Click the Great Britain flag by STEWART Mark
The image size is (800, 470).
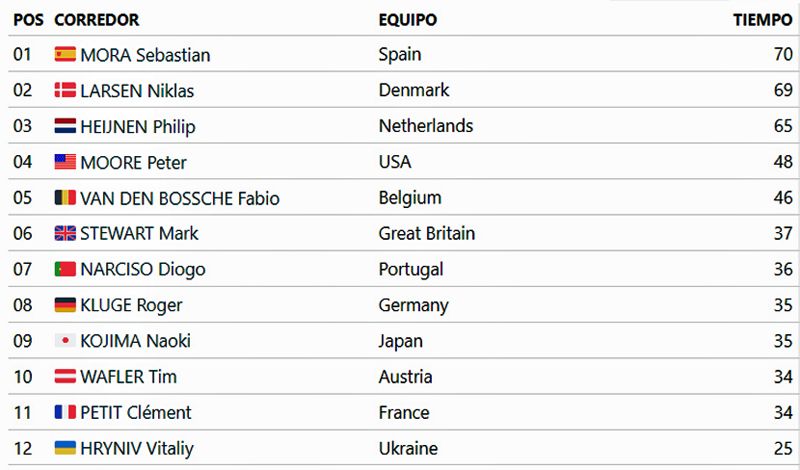pos(65,233)
